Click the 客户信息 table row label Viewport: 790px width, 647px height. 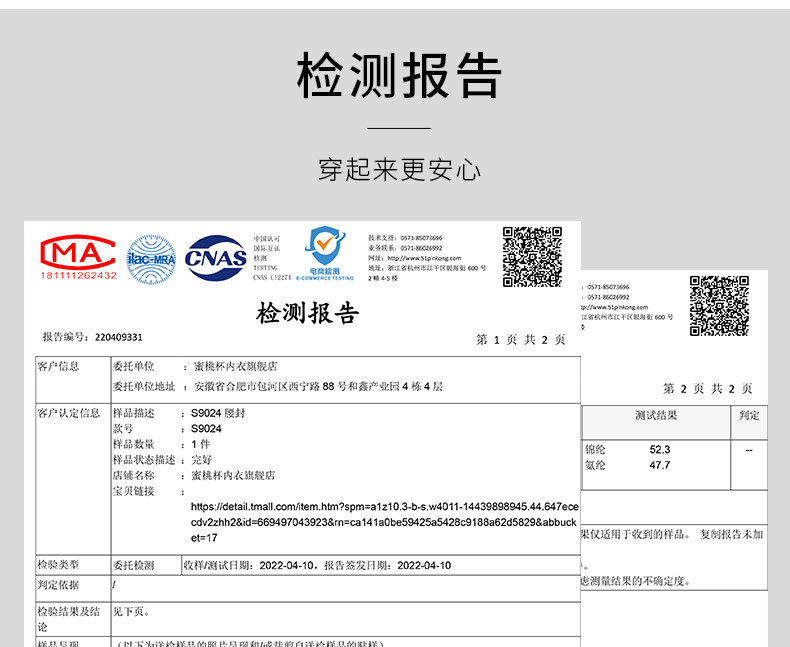point(58,366)
